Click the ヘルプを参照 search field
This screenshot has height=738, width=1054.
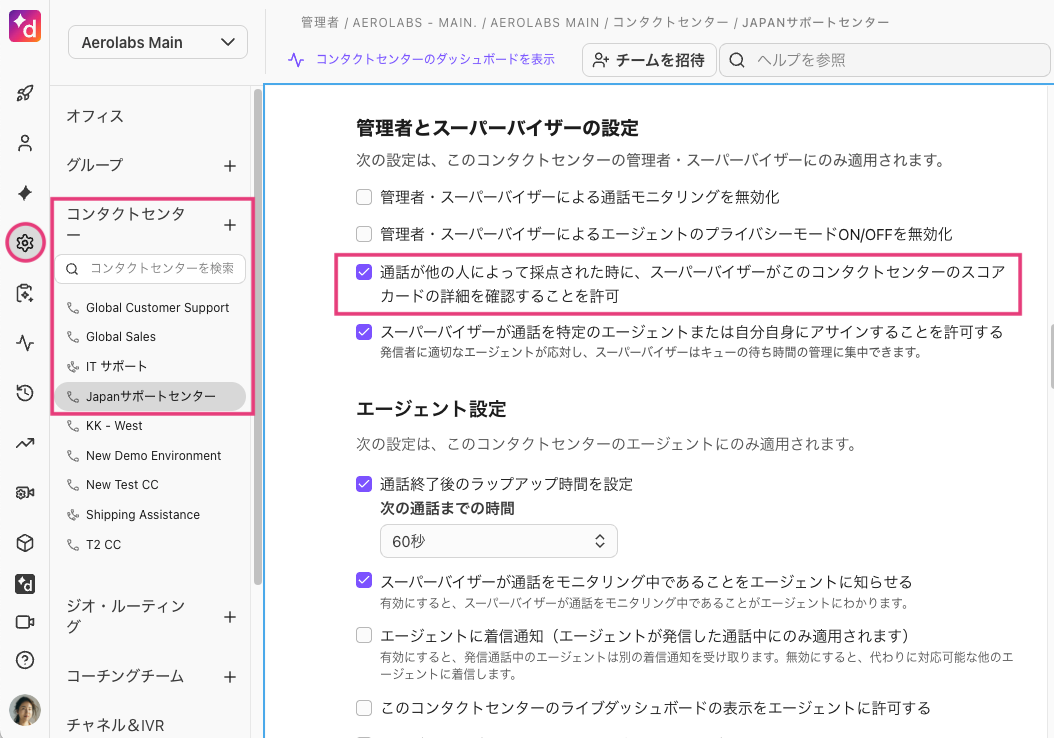pos(885,60)
